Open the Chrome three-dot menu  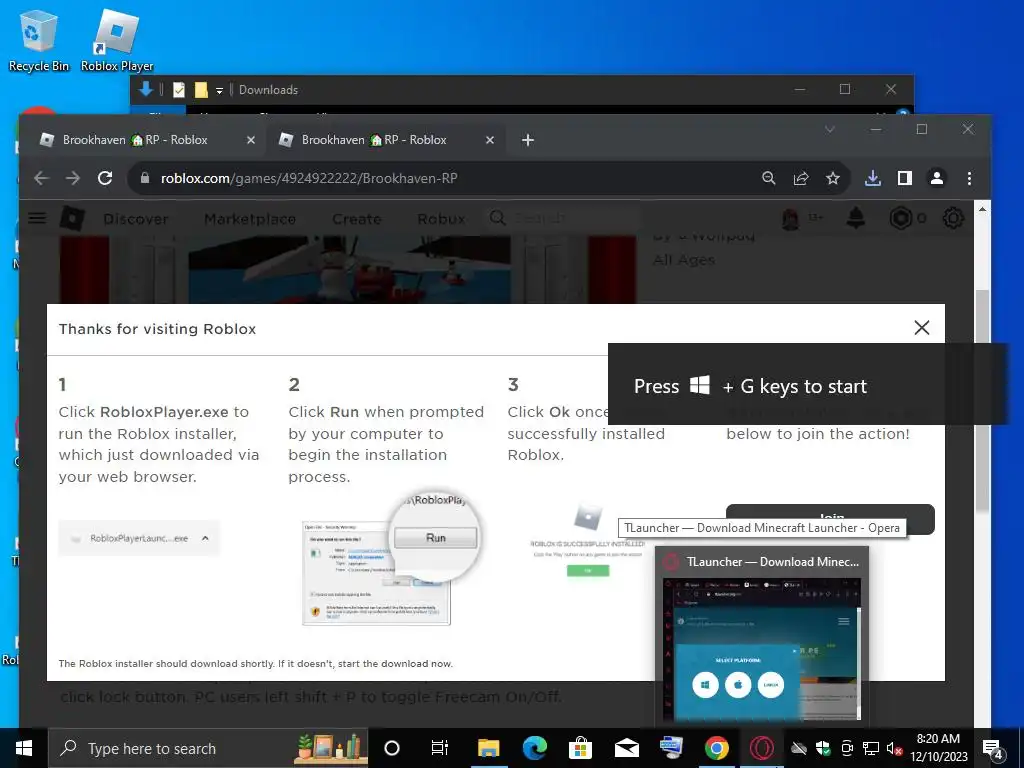click(969, 178)
